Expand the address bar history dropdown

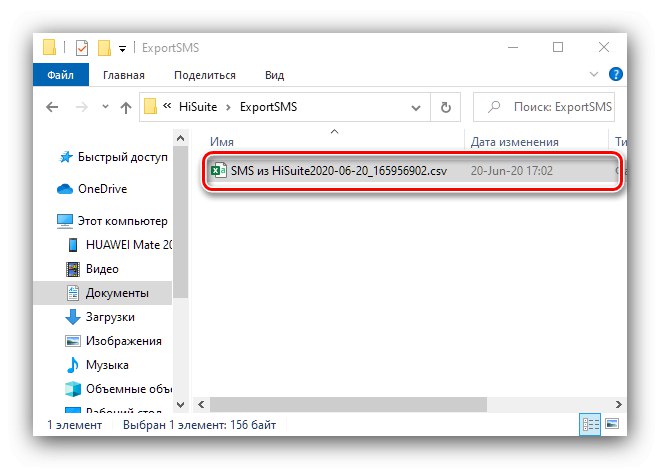click(416, 108)
